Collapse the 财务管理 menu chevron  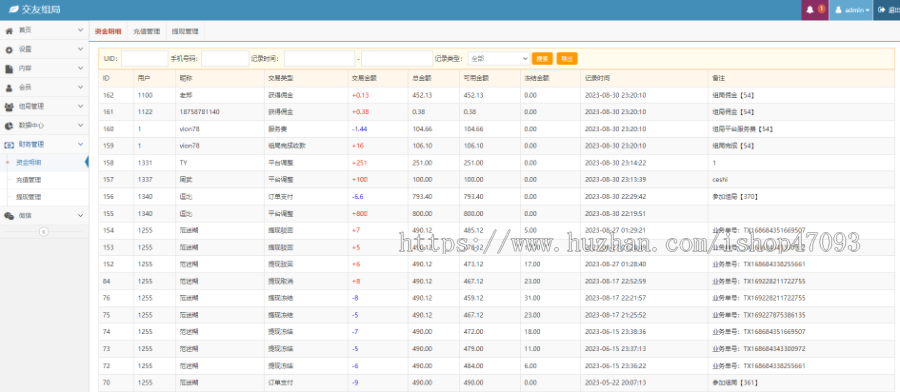pyautogui.click(x=80, y=144)
